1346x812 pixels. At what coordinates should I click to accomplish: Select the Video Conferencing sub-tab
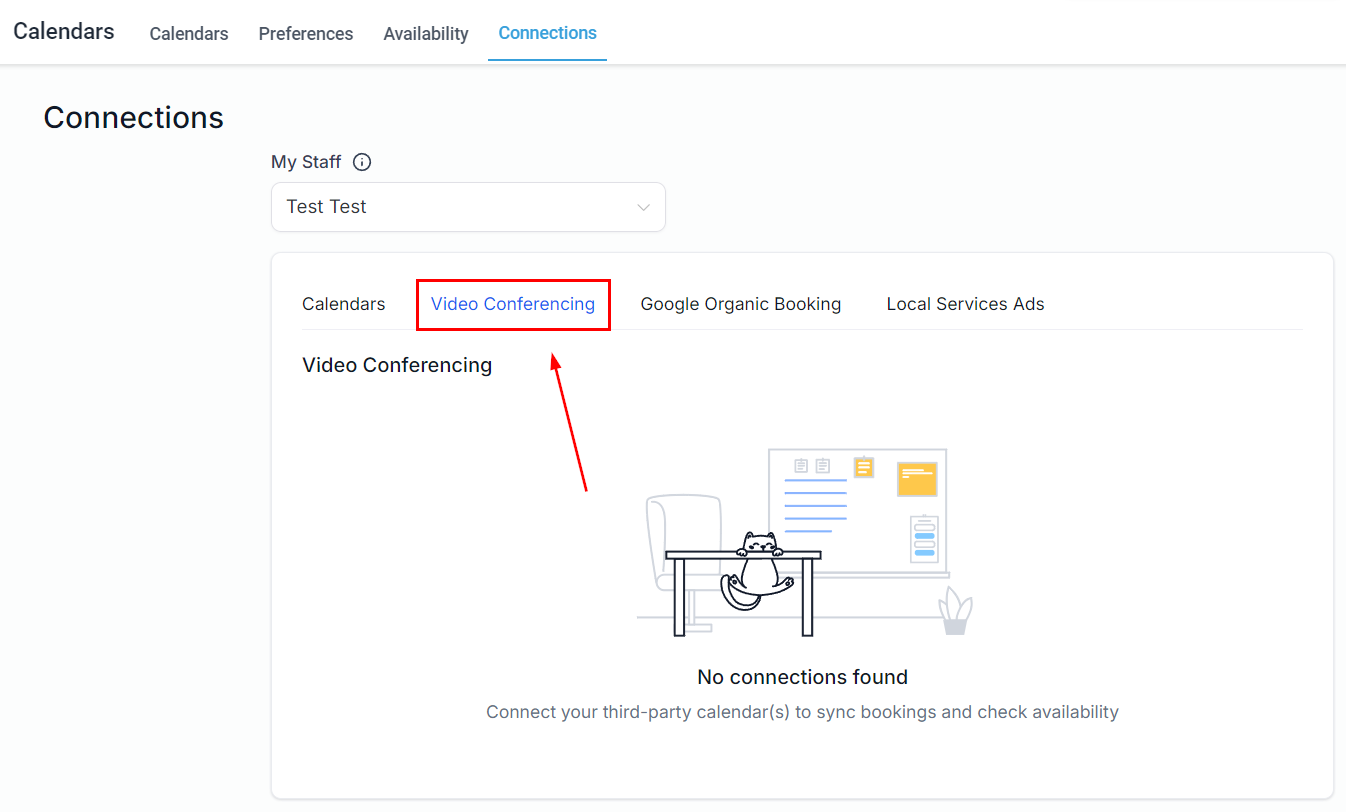513,304
